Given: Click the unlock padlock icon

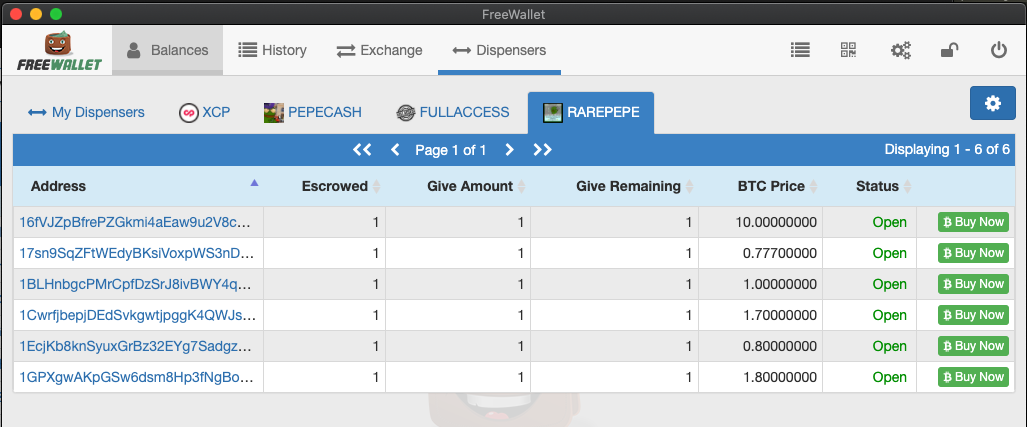Looking at the screenshot, I should (950, 50).
